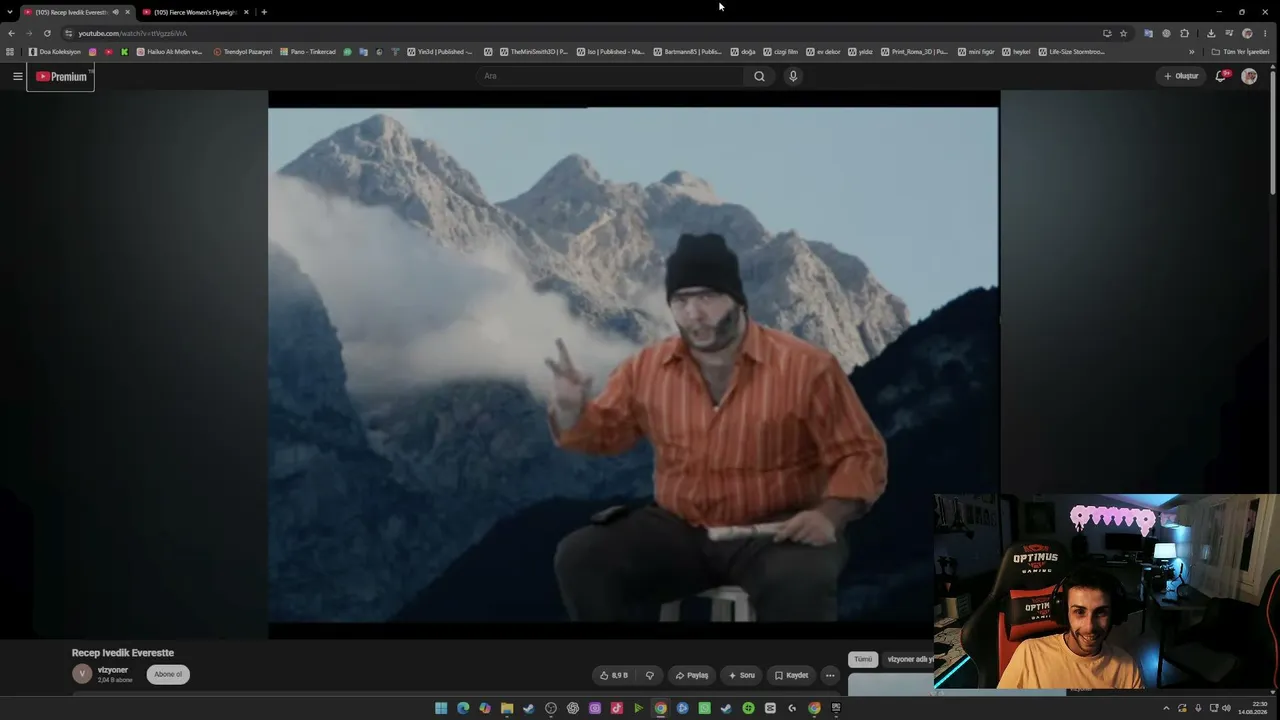Open File Explorer from taskbar
This screenshot has width=1280, height=720.
tap(507, 708)
